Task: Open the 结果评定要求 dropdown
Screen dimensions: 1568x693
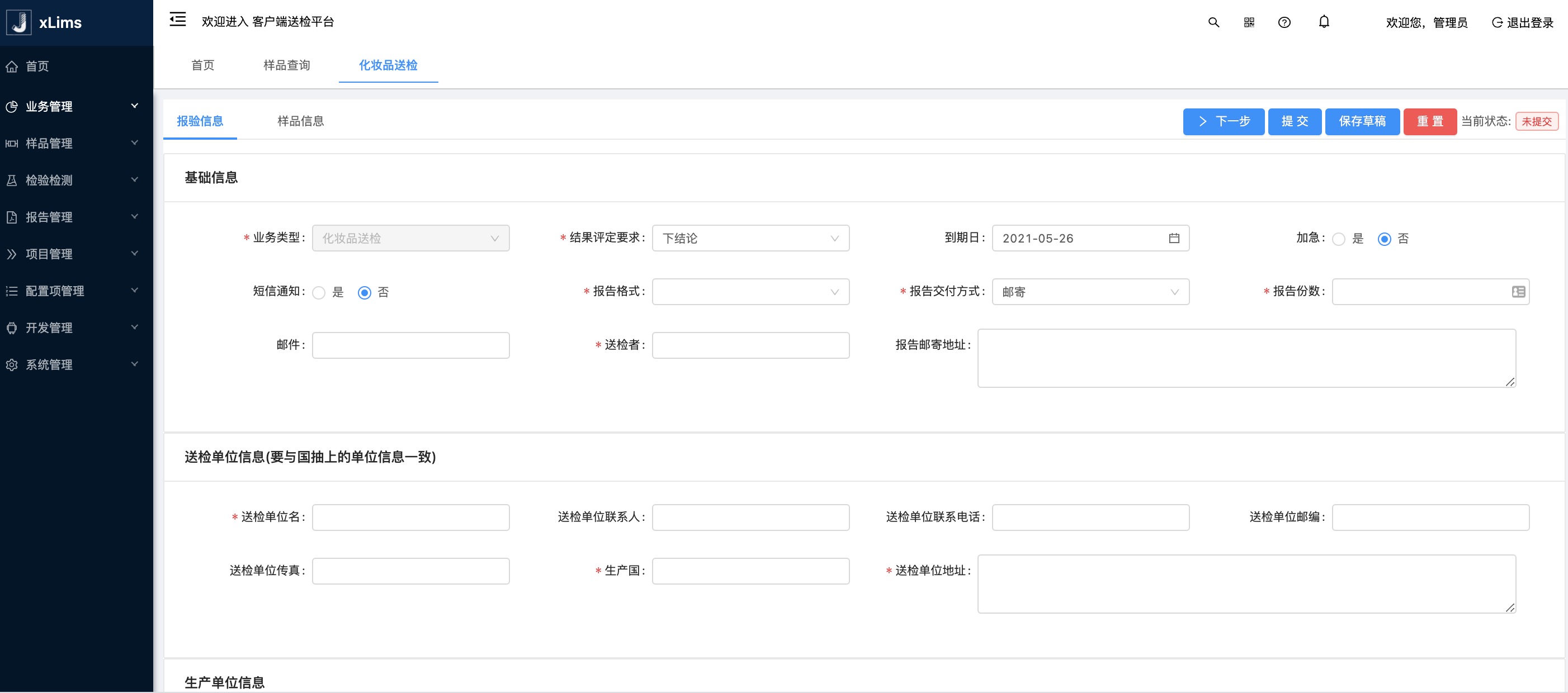Action: click(750, 239)
